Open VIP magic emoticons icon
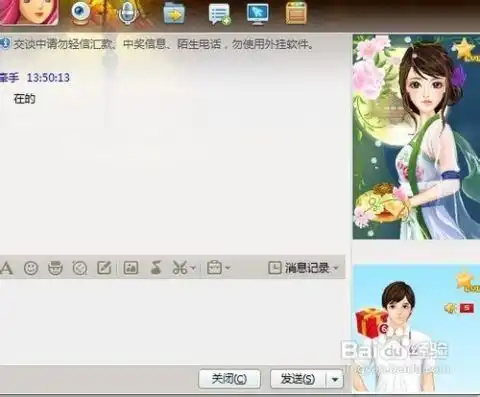Screen dimensions: 480x397 55,268
